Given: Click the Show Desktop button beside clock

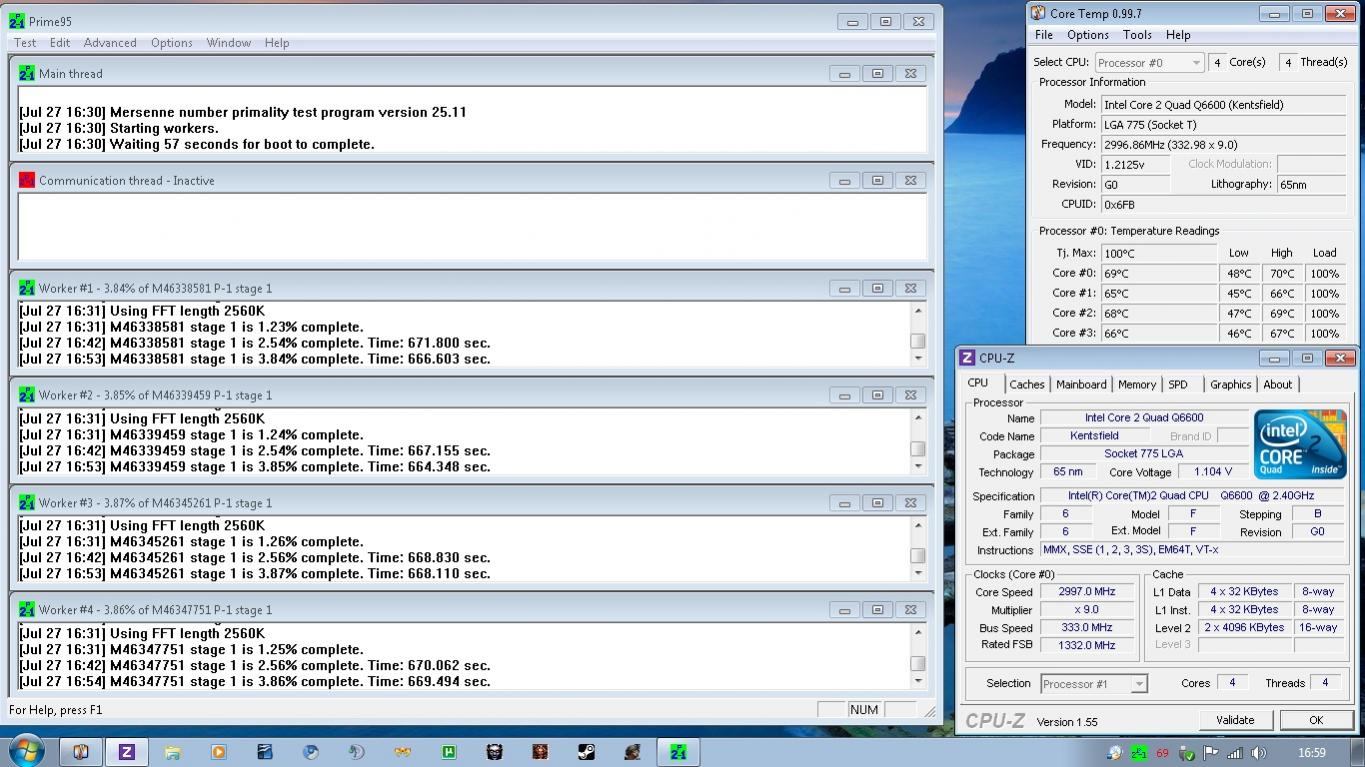Looking at the screenshot, I should 1357,752.
